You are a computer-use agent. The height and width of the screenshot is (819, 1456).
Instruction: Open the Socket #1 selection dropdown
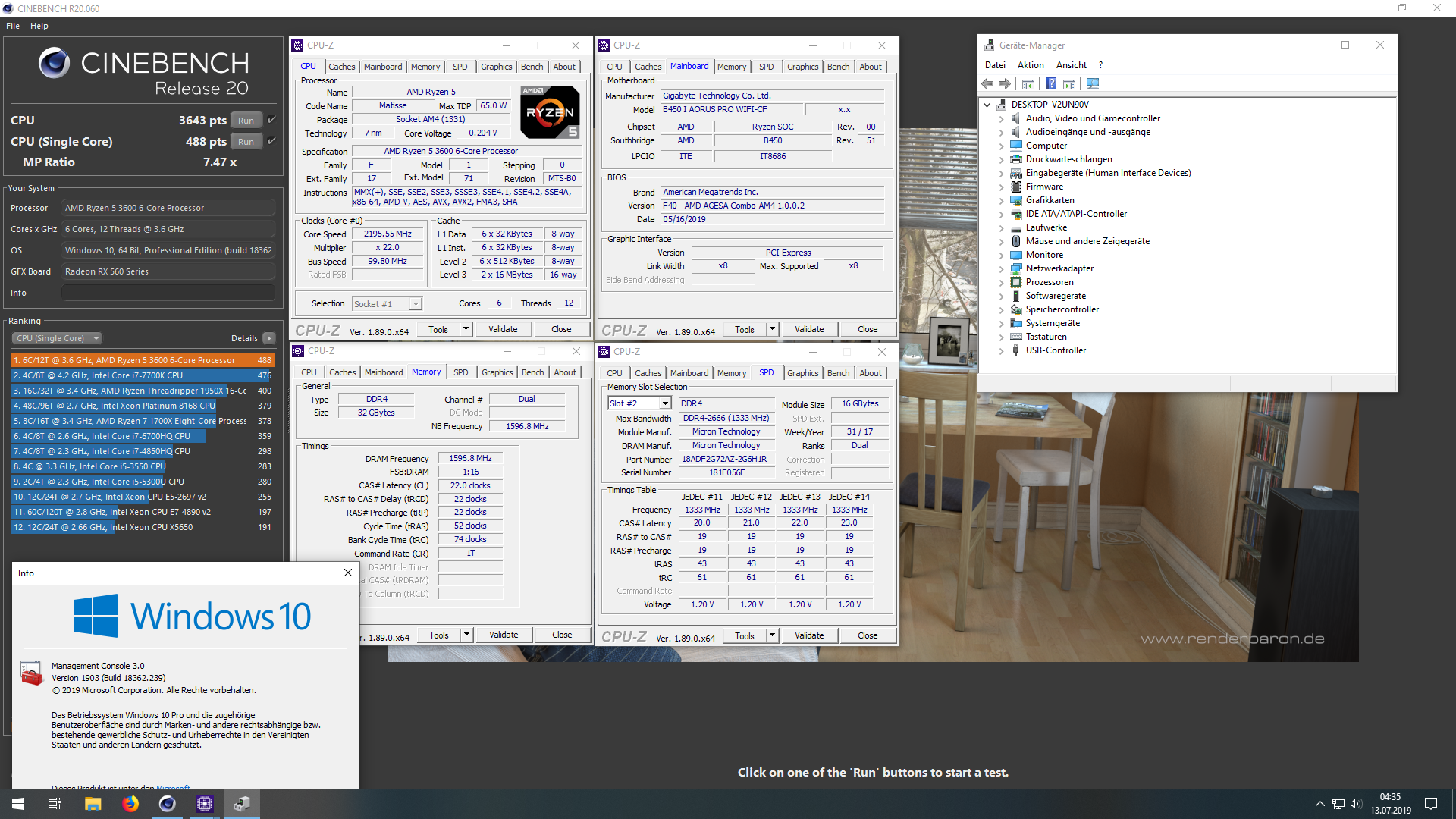coord(416,304)
